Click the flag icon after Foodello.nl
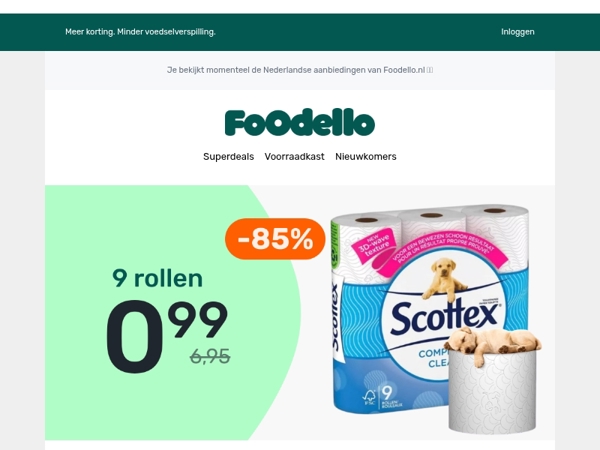Screen dimensions: 600x450 (430, 70)
